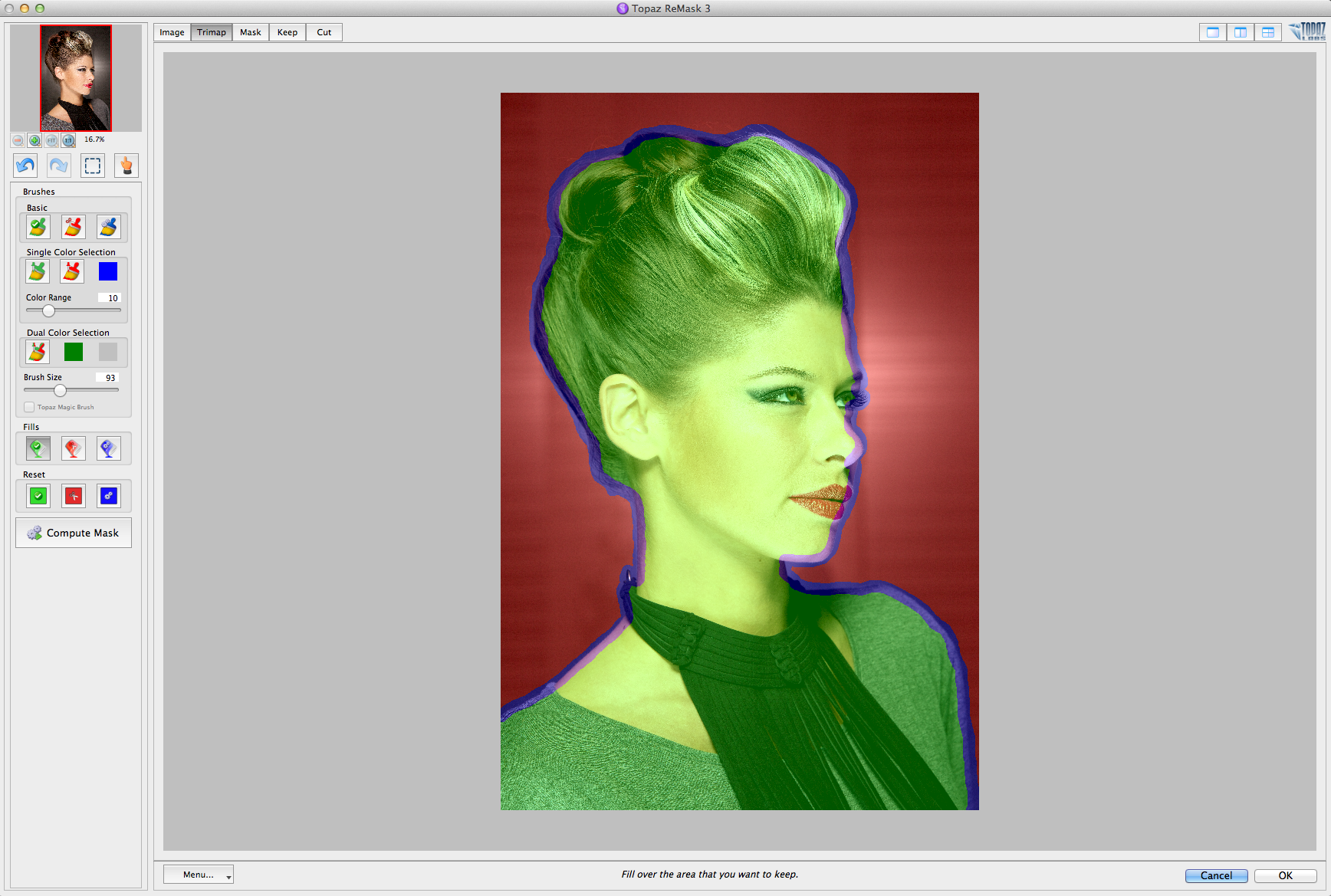Switch to the split two-pane view

click(1240, 32)
